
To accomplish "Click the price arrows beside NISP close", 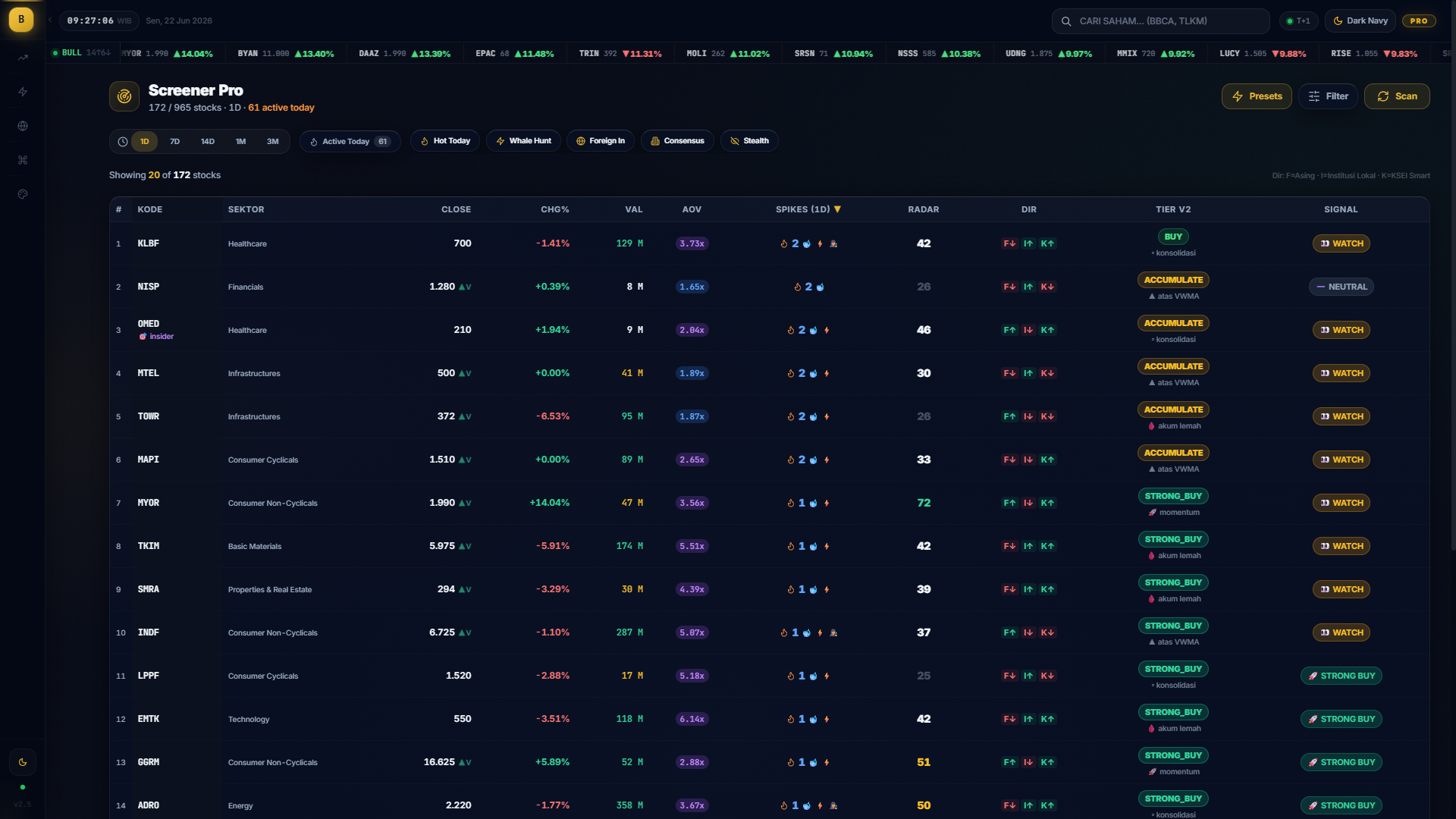I will (x=465, y=287).
